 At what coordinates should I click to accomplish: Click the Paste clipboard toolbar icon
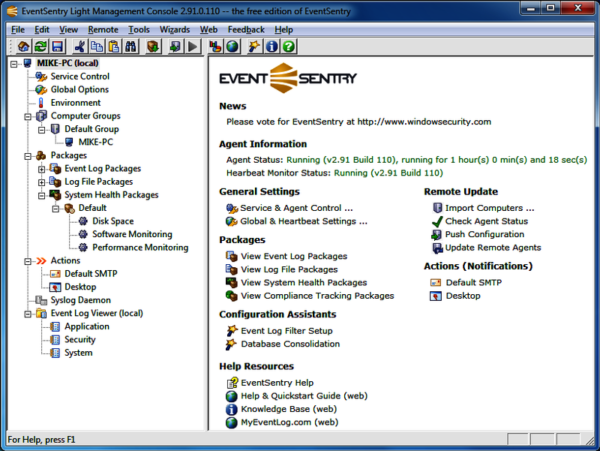click(x=115, y=46)
